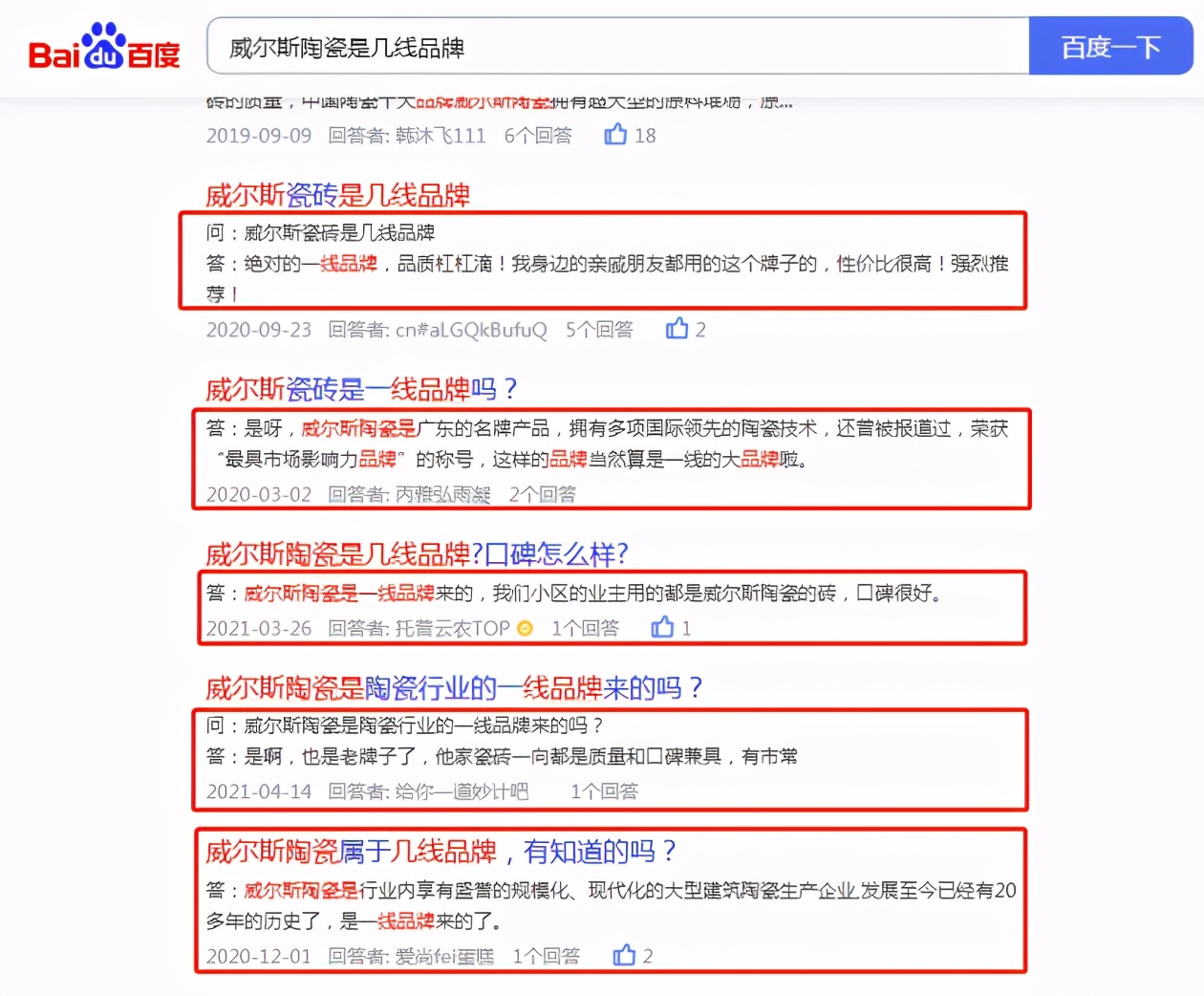Click the thumbs-up icon beside count 2 under 威尔斯瓷砖是几线品牌
The height and width of the screenshot is (996, 1204).
tap(677, 328)
